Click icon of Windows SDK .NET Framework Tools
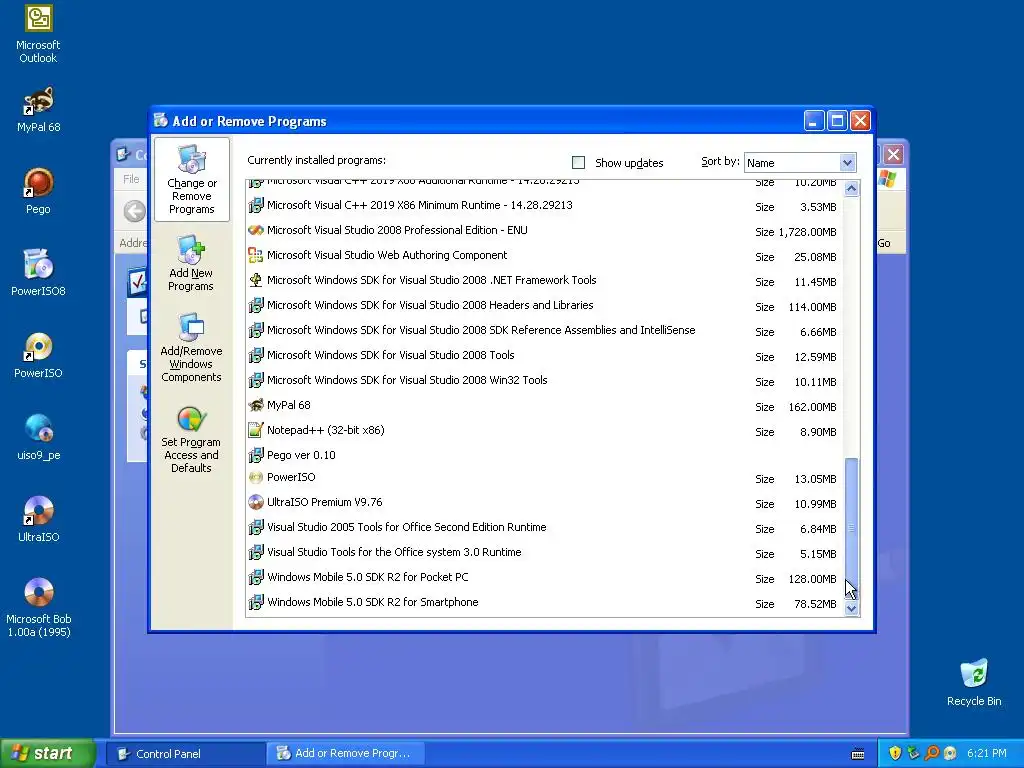The height and width of the screenshot is (768, 1024). pos(256,280)
